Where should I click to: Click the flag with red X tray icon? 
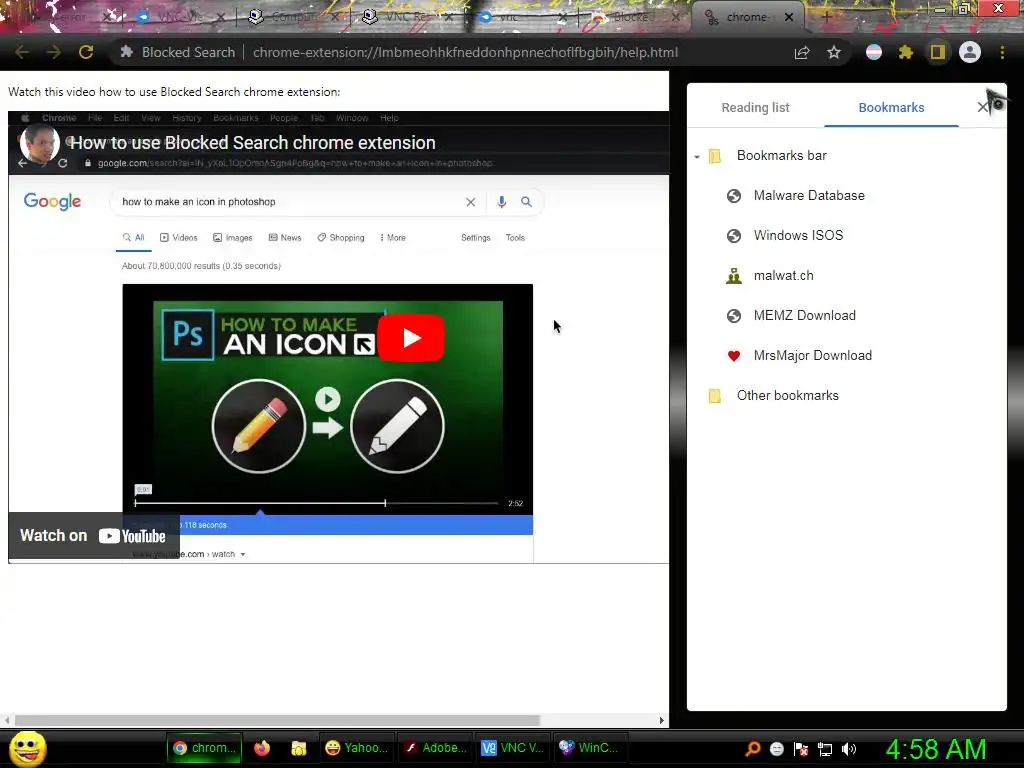(801, 749)
